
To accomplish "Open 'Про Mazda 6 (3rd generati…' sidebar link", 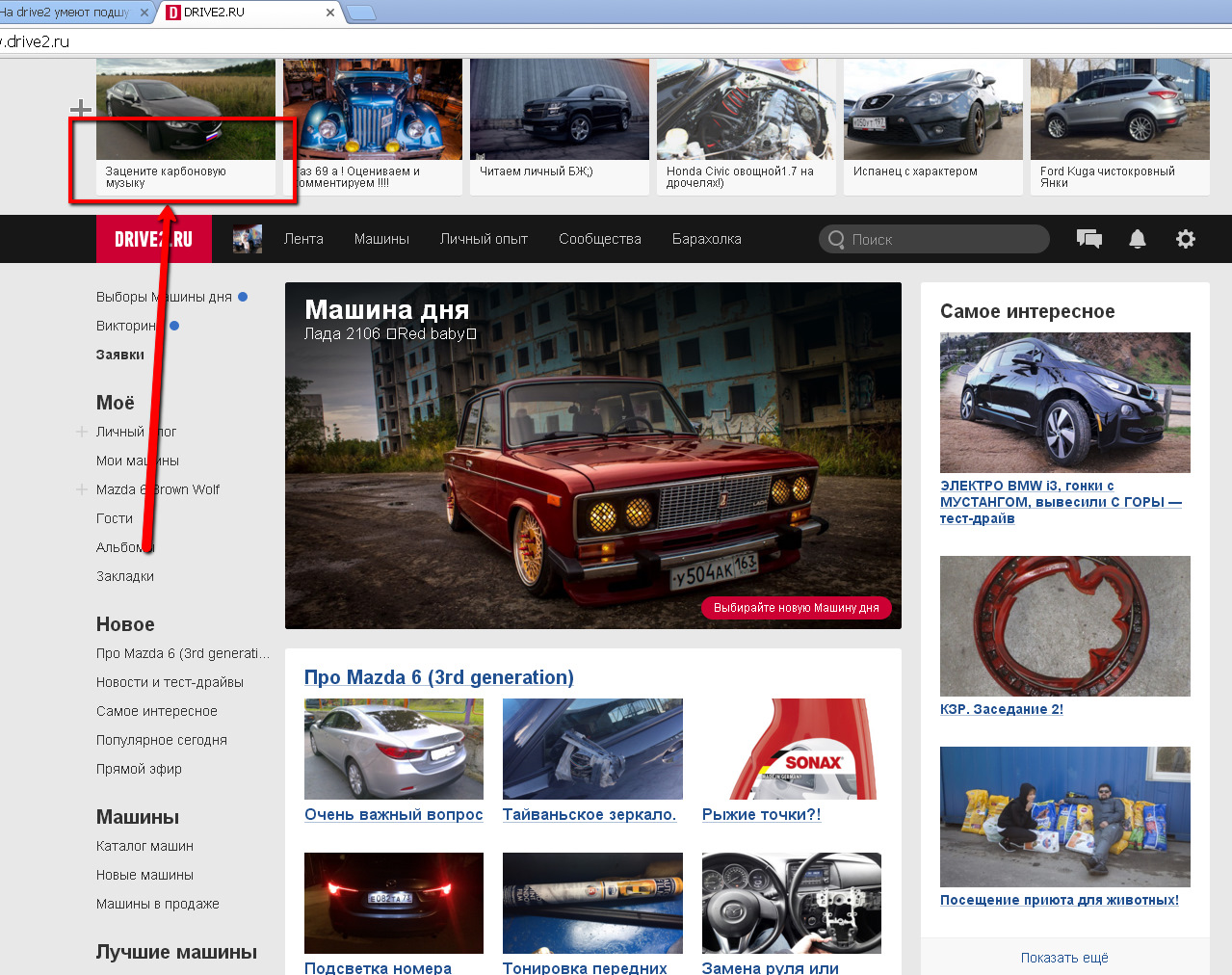I will tap(183, 653).
